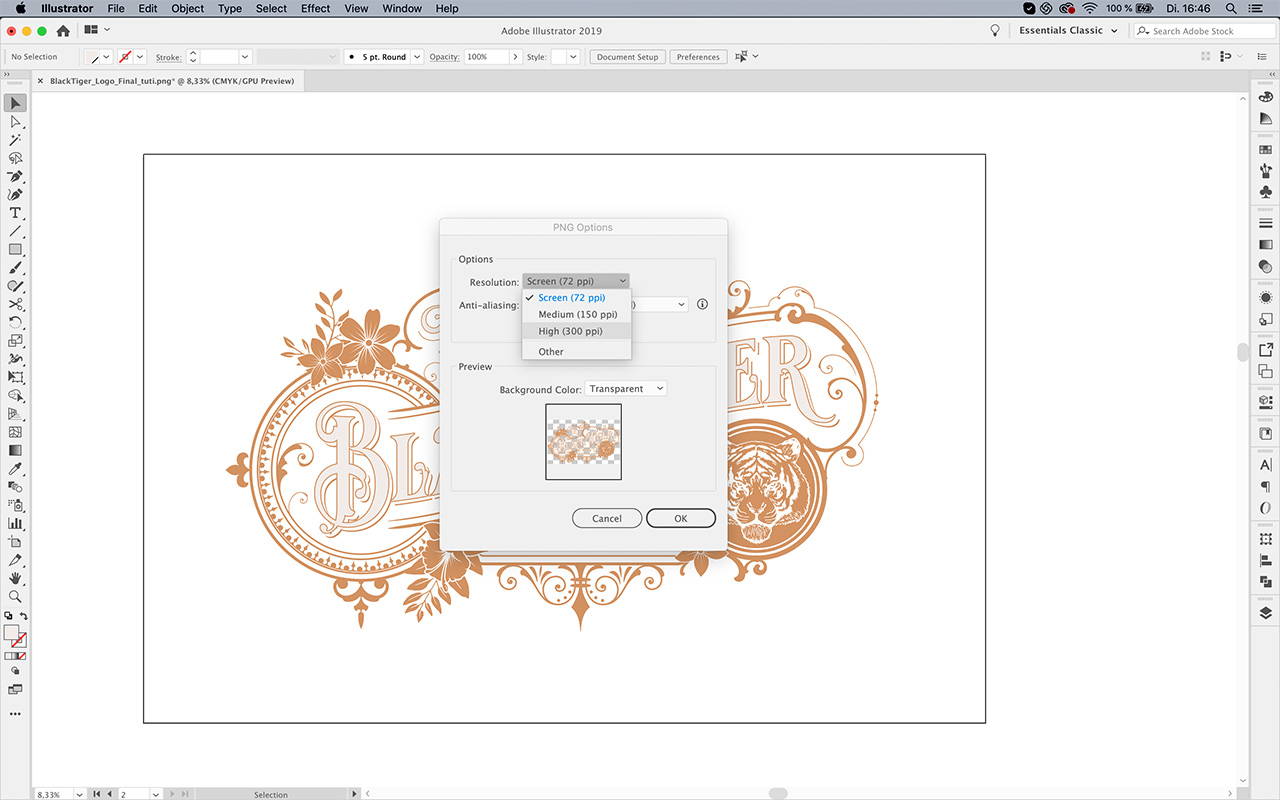Viewport: 1280px width, 800px height.
Task: Open Edit Toolbar three dots
Action: pyautogui.click(x=15, y=714)
